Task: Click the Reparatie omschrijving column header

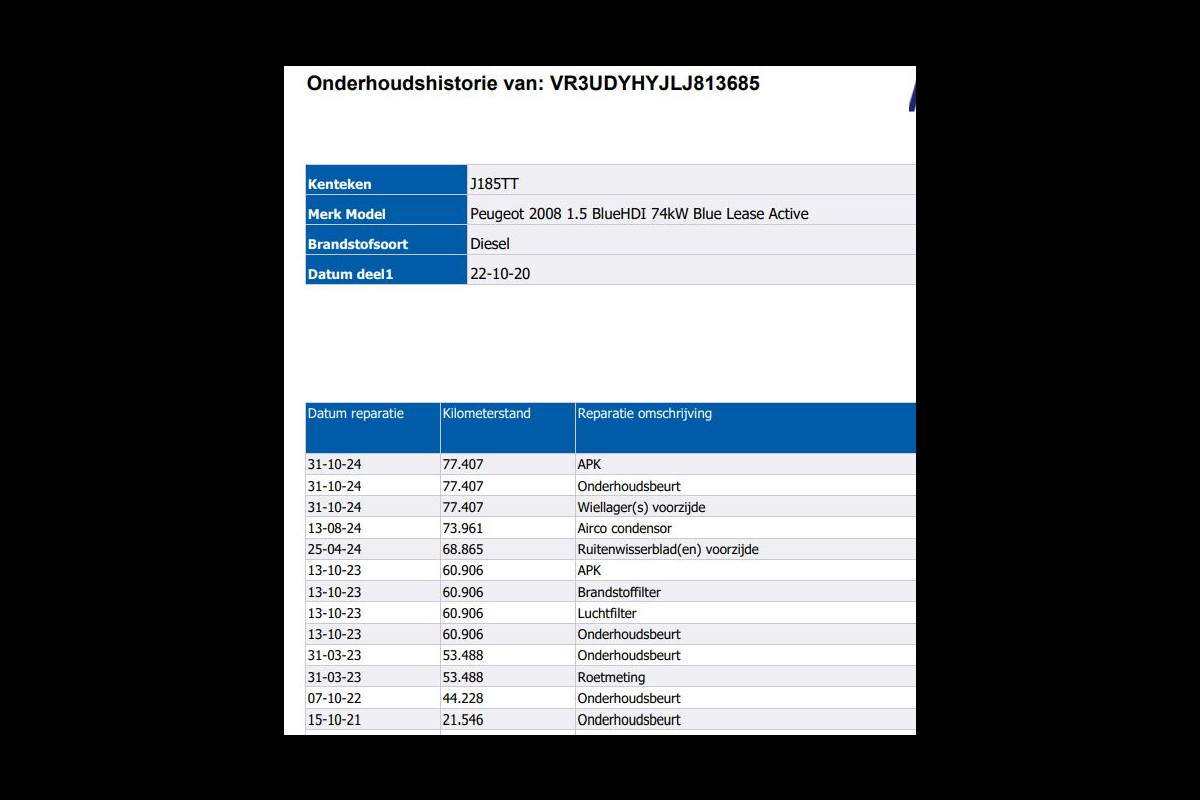Action: [x=644, y=414]
